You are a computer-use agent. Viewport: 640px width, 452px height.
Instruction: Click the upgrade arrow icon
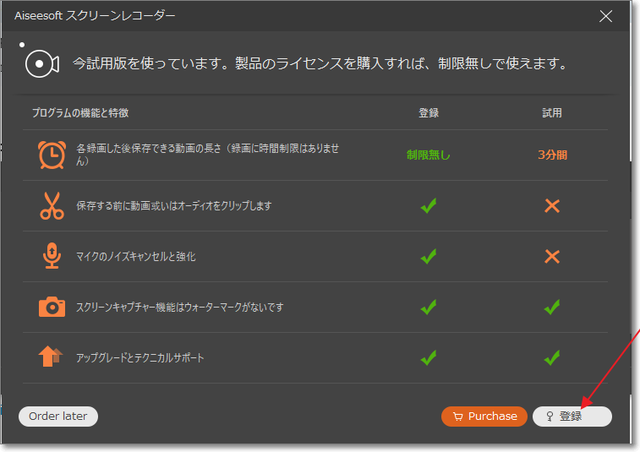click(51, 357)
